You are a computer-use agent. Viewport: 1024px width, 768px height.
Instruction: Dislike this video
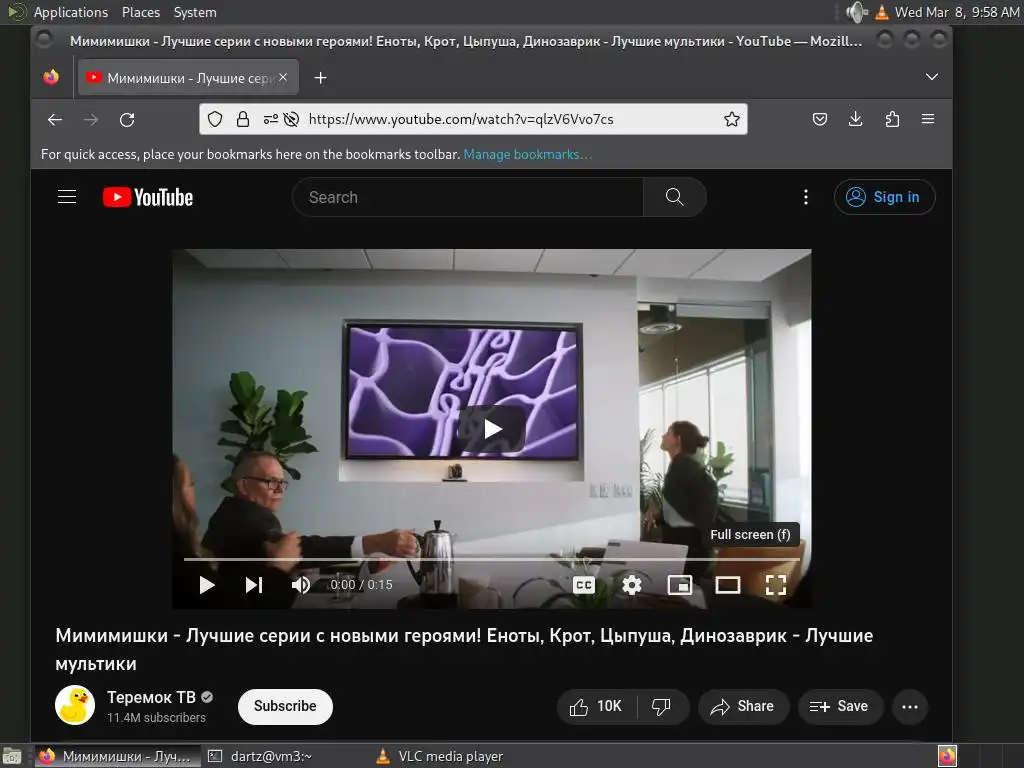tap(662, 707)
